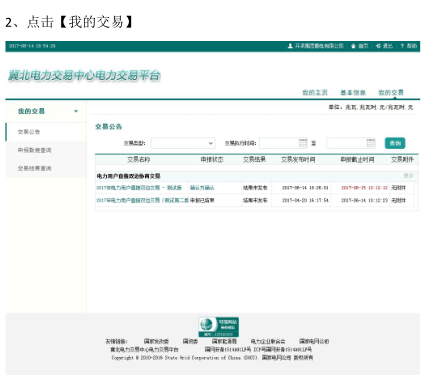Screen dimensions: 422x389
Task: Select 交易公告 in the left sidebar
Action: pos(29,132)
